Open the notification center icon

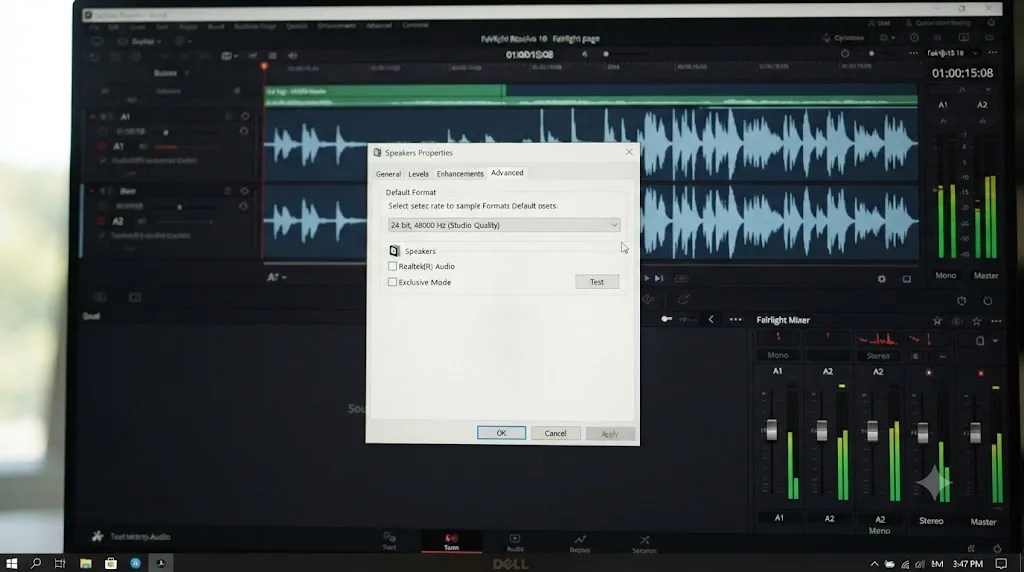click(x=1000, y=564)
